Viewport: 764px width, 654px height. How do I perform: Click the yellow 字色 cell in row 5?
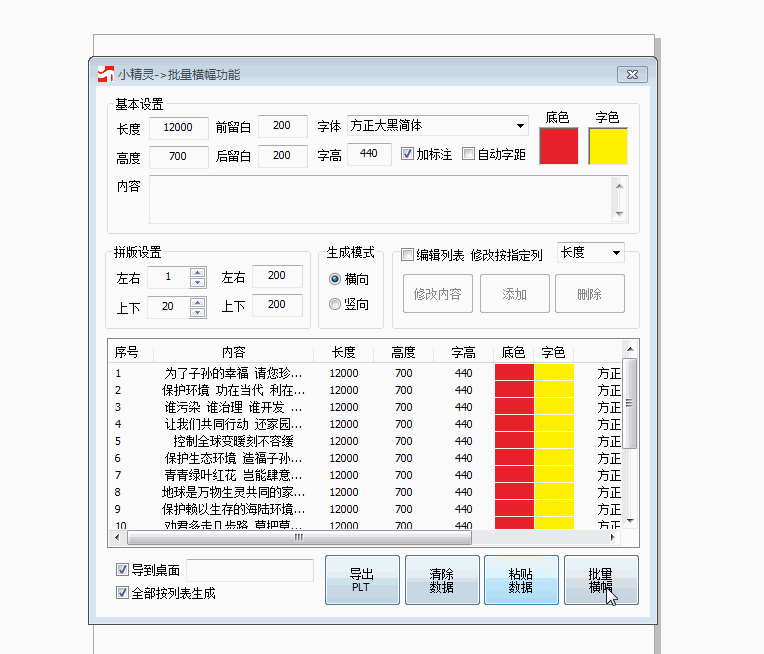(554, 441)
